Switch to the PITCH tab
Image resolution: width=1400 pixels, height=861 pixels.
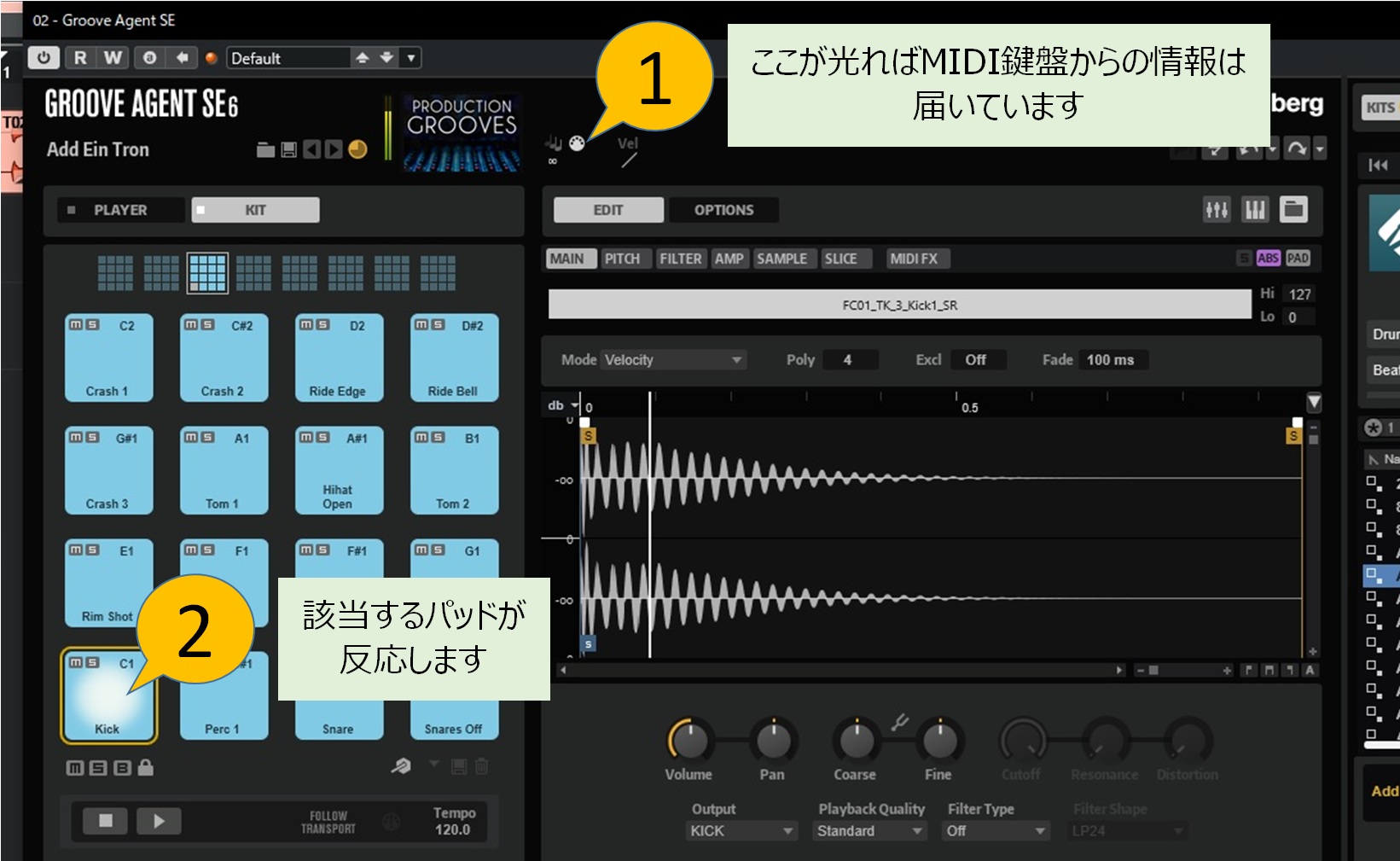(622, 259)
